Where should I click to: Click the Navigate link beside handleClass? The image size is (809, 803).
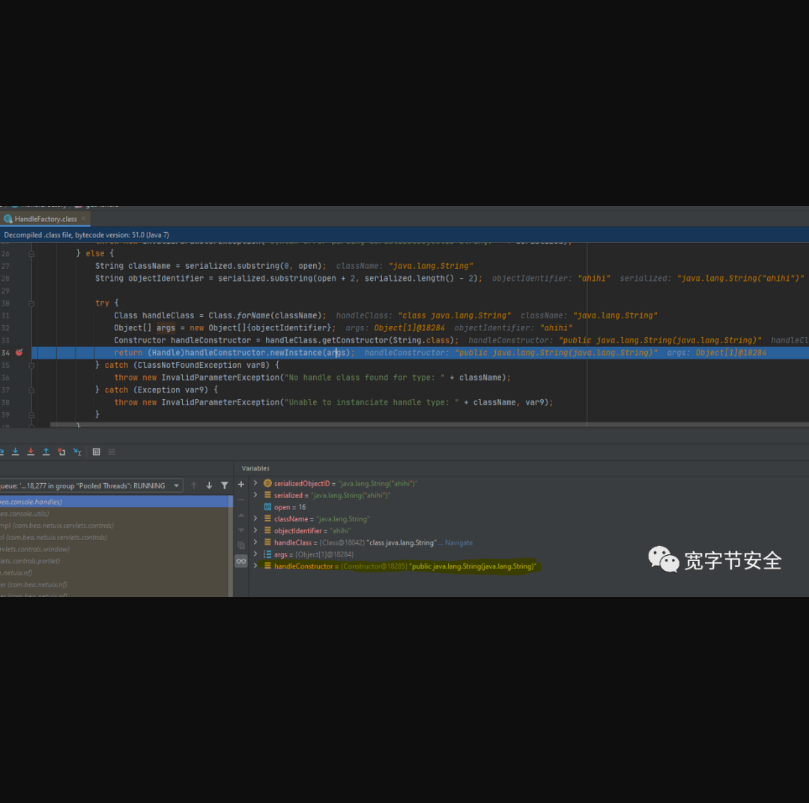click(x=458, y=542)
